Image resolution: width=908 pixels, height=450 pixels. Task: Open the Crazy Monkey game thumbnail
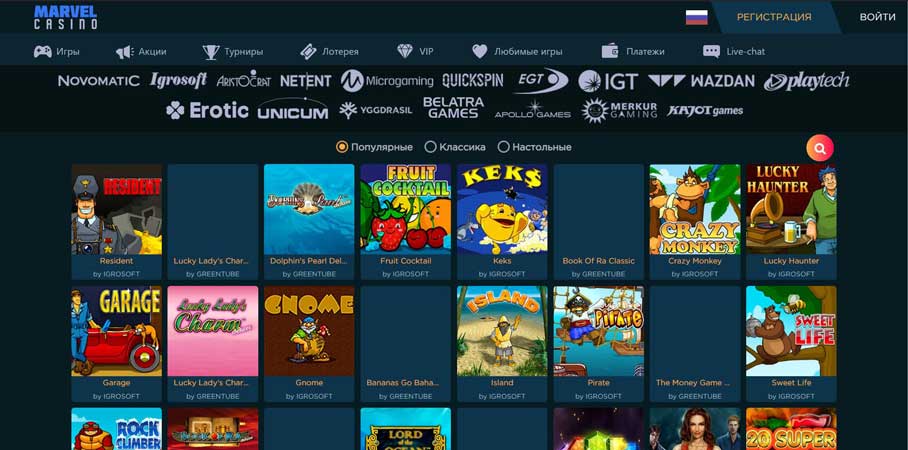[x=695, y=209]
